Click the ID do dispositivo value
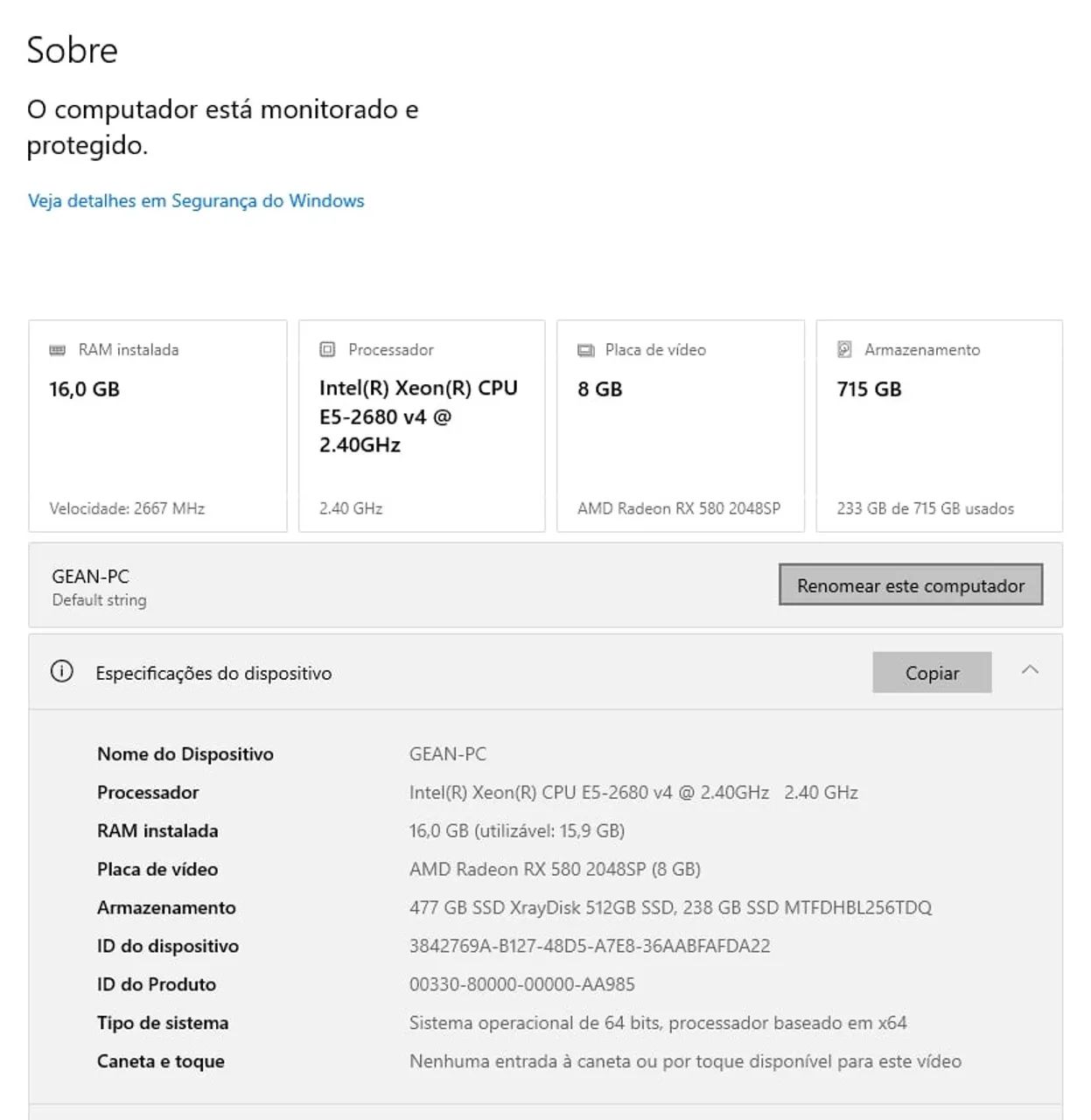This screenshot has height=1120, width=1091. pyautogui.click(x=590, y=946)
